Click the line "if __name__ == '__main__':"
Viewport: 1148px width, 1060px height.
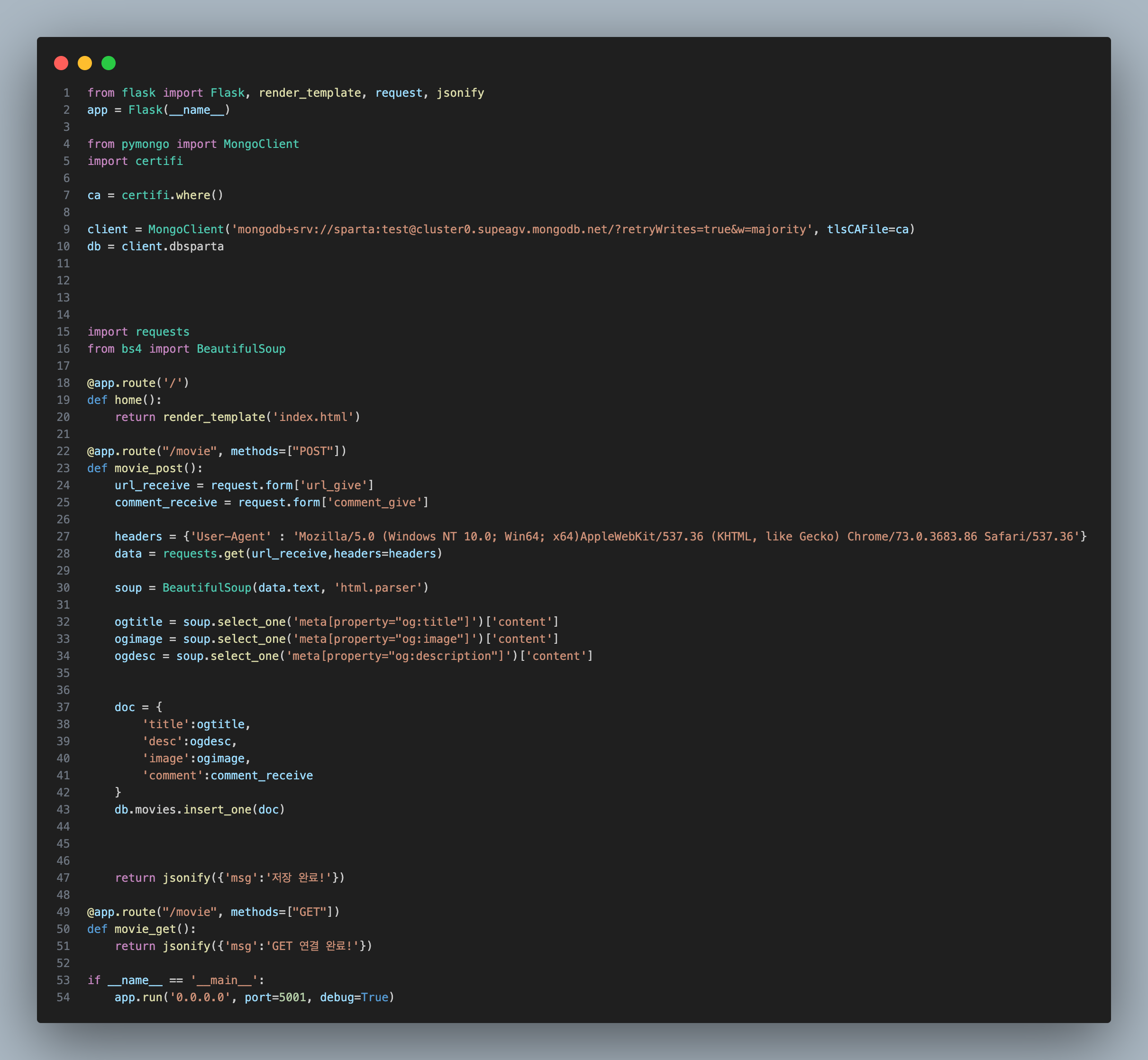(176, 981)
